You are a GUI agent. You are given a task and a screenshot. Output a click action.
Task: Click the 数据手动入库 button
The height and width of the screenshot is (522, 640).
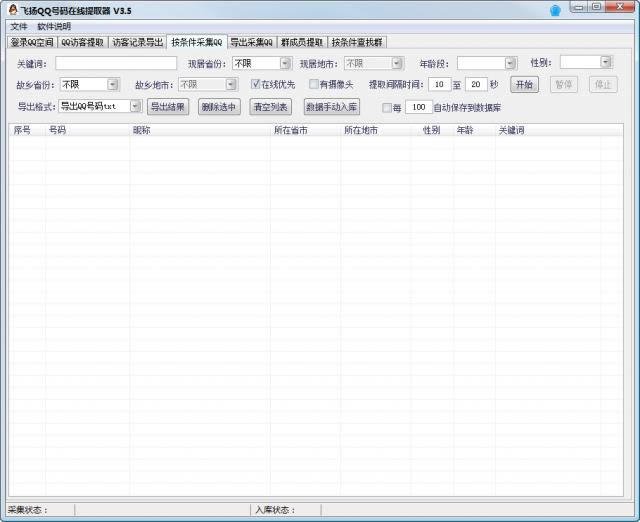[331, 106]
